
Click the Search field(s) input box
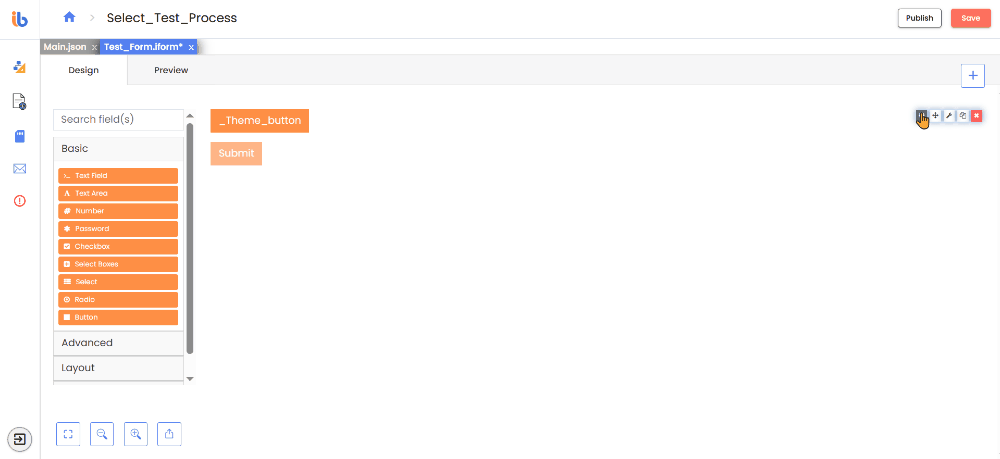(x=119, y=120)
